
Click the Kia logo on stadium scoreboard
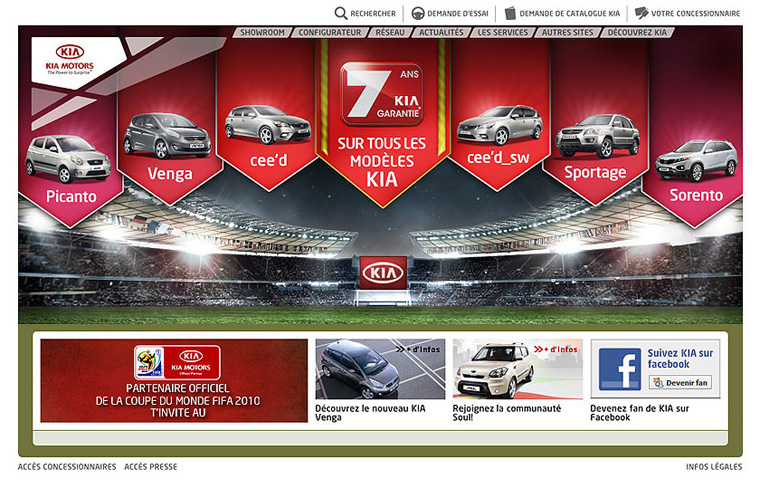[383, 273]
